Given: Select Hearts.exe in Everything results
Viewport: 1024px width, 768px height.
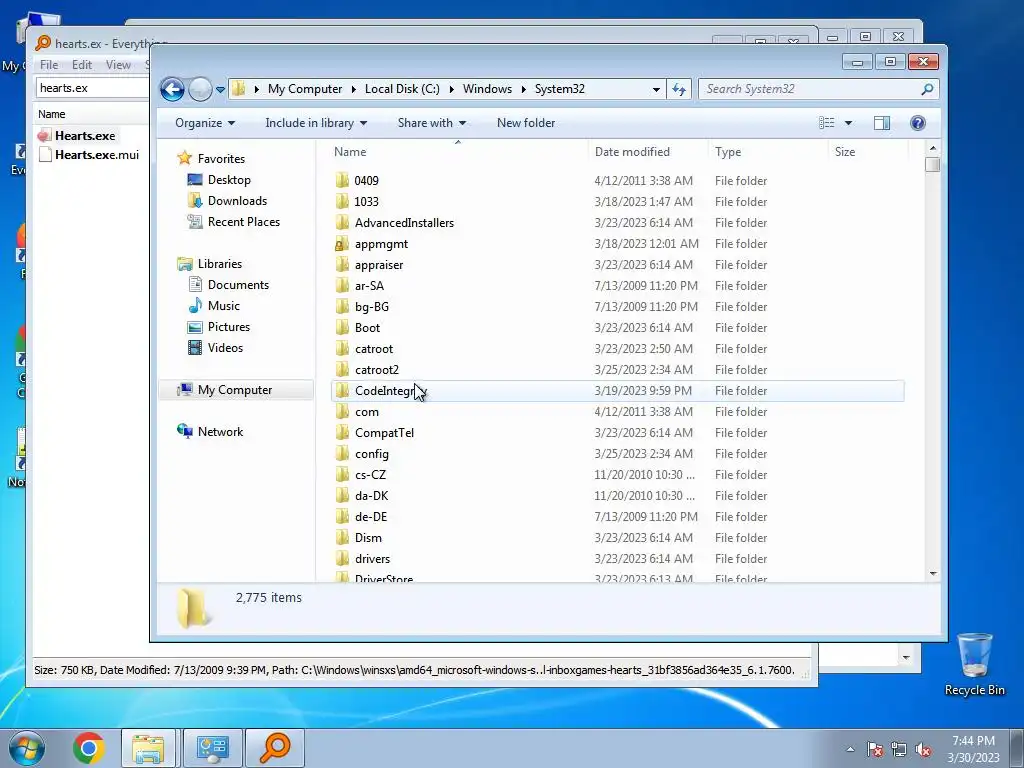Looking at the screenshot, I should (85, 135).
